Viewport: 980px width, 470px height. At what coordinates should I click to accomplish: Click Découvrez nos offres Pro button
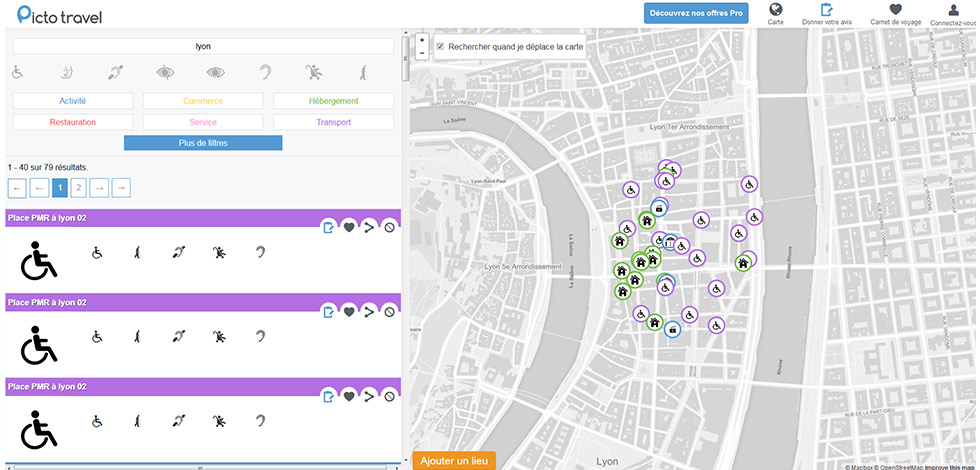[x=696, y=13]
